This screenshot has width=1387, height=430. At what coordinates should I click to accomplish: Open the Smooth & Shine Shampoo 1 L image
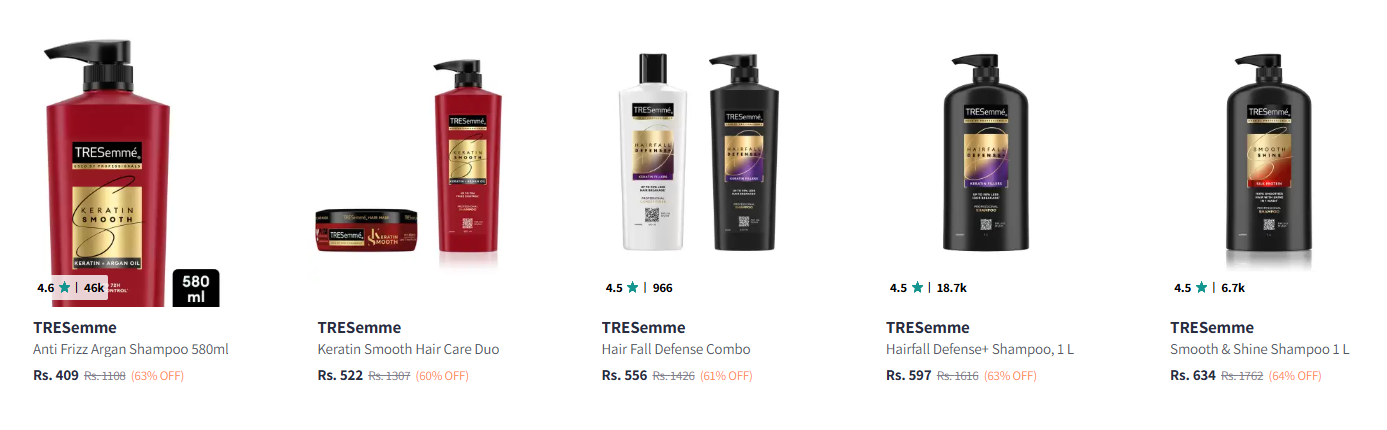(x=1263, y=170)
